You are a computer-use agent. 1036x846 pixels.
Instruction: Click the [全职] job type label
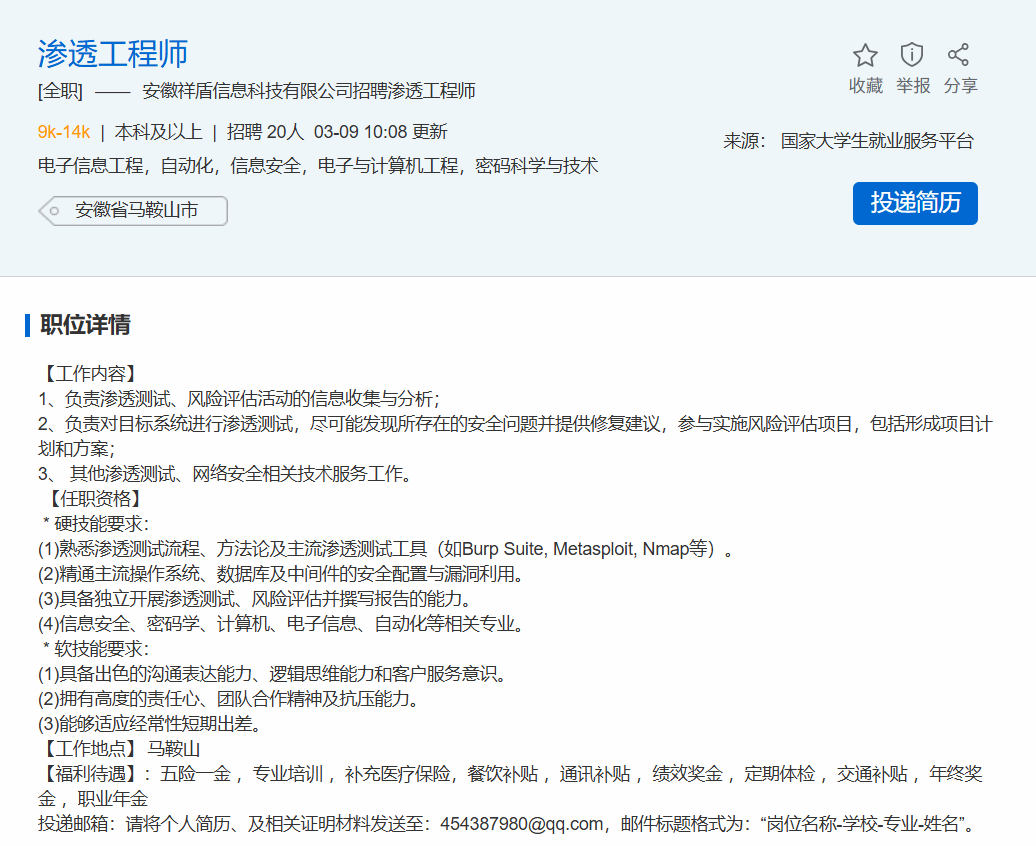tap(60, 92)
